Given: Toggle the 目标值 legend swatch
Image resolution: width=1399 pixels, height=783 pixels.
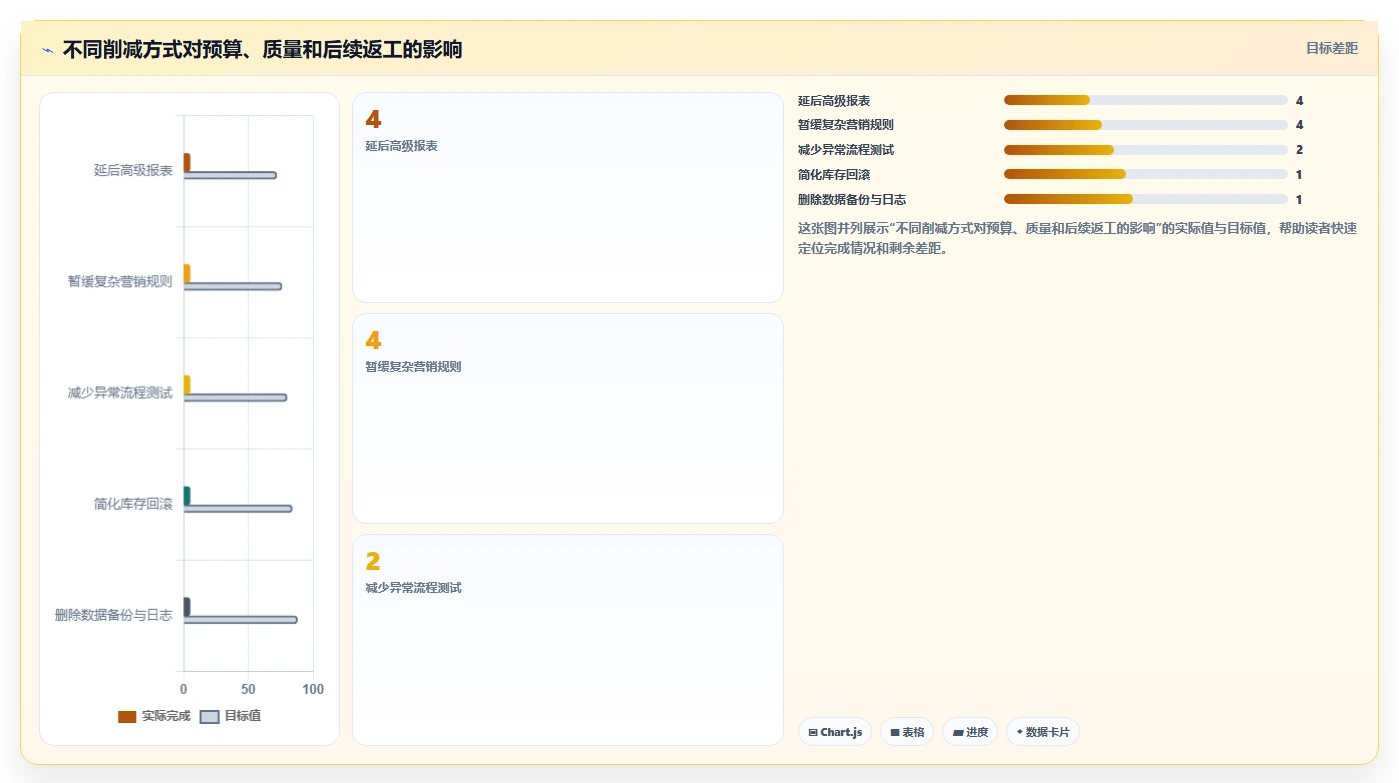Looking at the screenshot, I should (x=209, y=717).
